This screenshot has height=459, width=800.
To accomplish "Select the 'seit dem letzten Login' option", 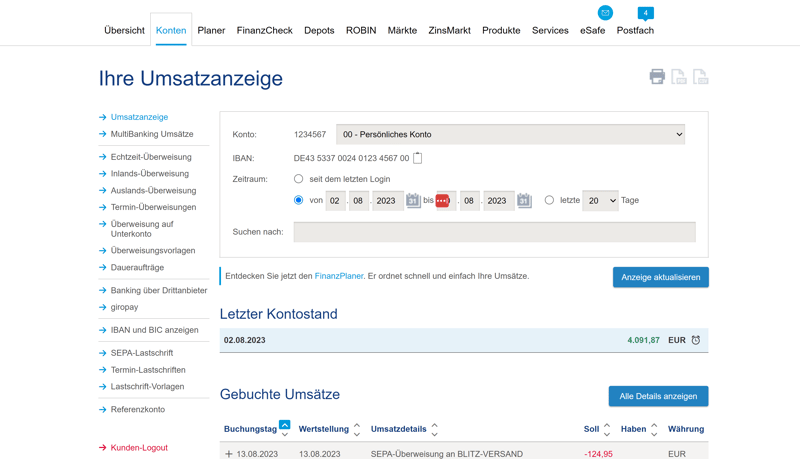I will pos(298,179).
